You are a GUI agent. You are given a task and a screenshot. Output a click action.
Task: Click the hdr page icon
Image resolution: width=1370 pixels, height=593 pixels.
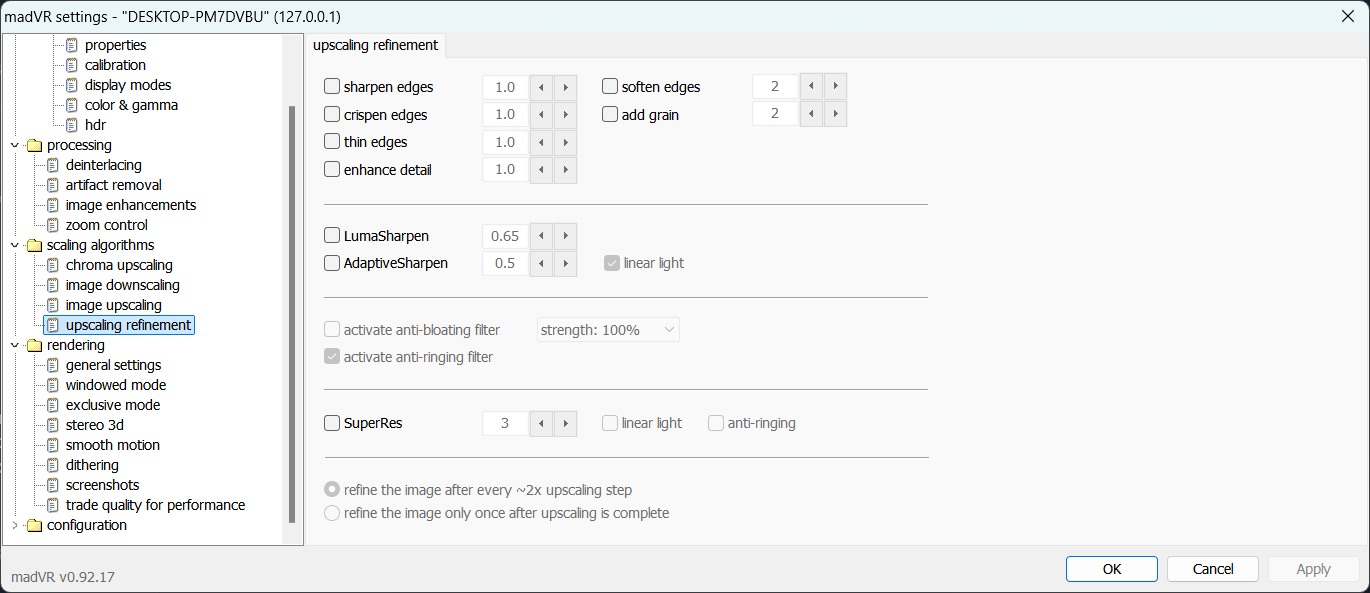pos(72,125)
